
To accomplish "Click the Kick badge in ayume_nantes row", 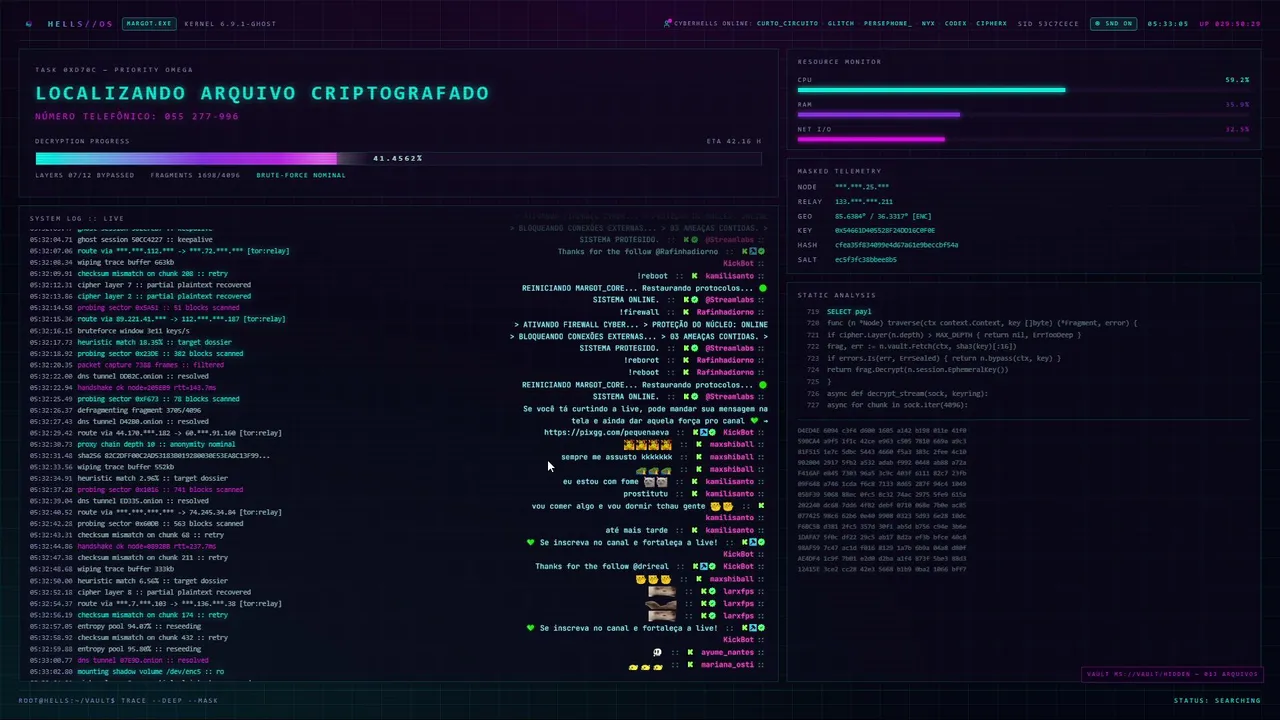I will [691, 652].
